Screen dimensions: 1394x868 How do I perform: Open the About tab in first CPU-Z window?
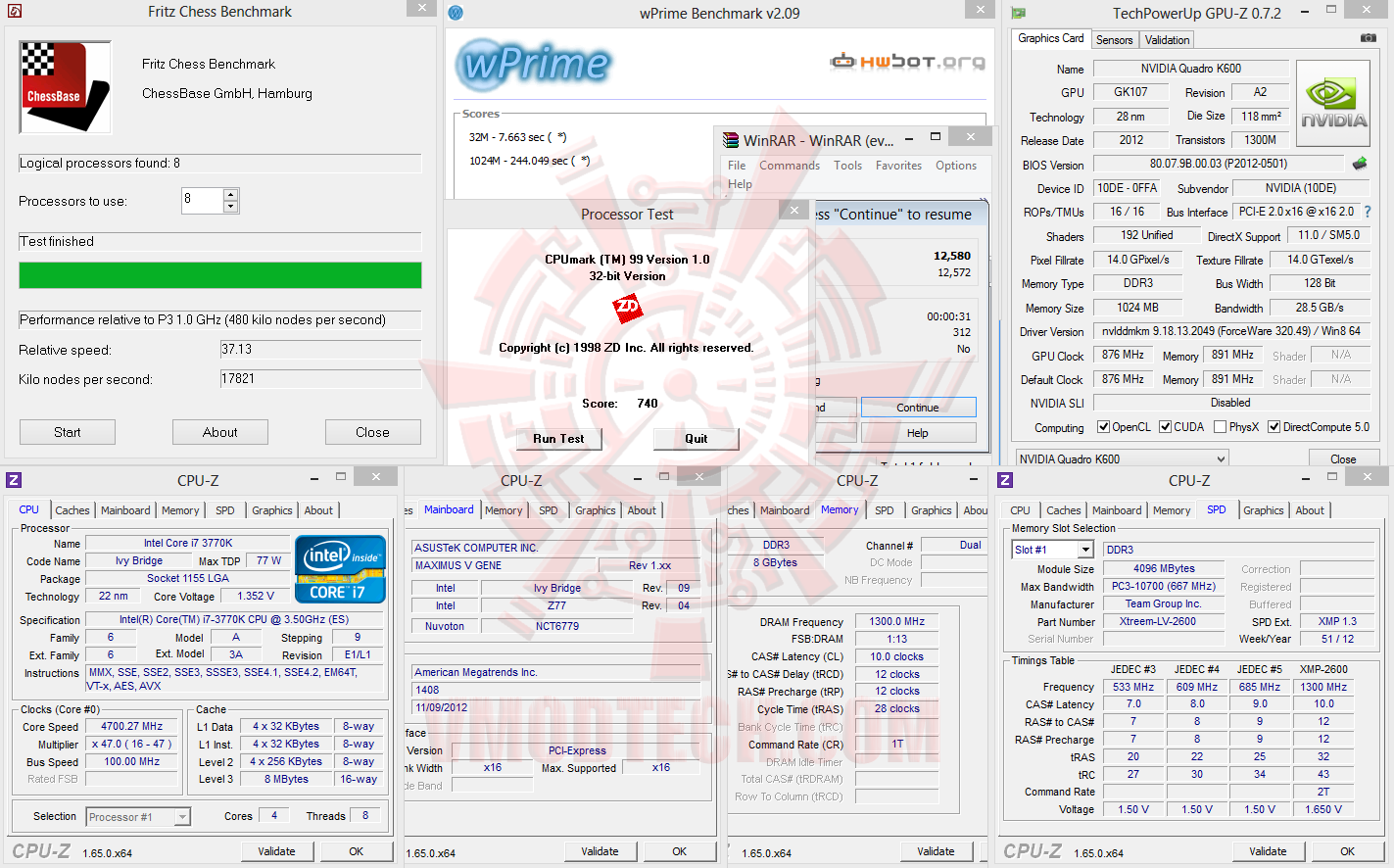click(318, 510)
